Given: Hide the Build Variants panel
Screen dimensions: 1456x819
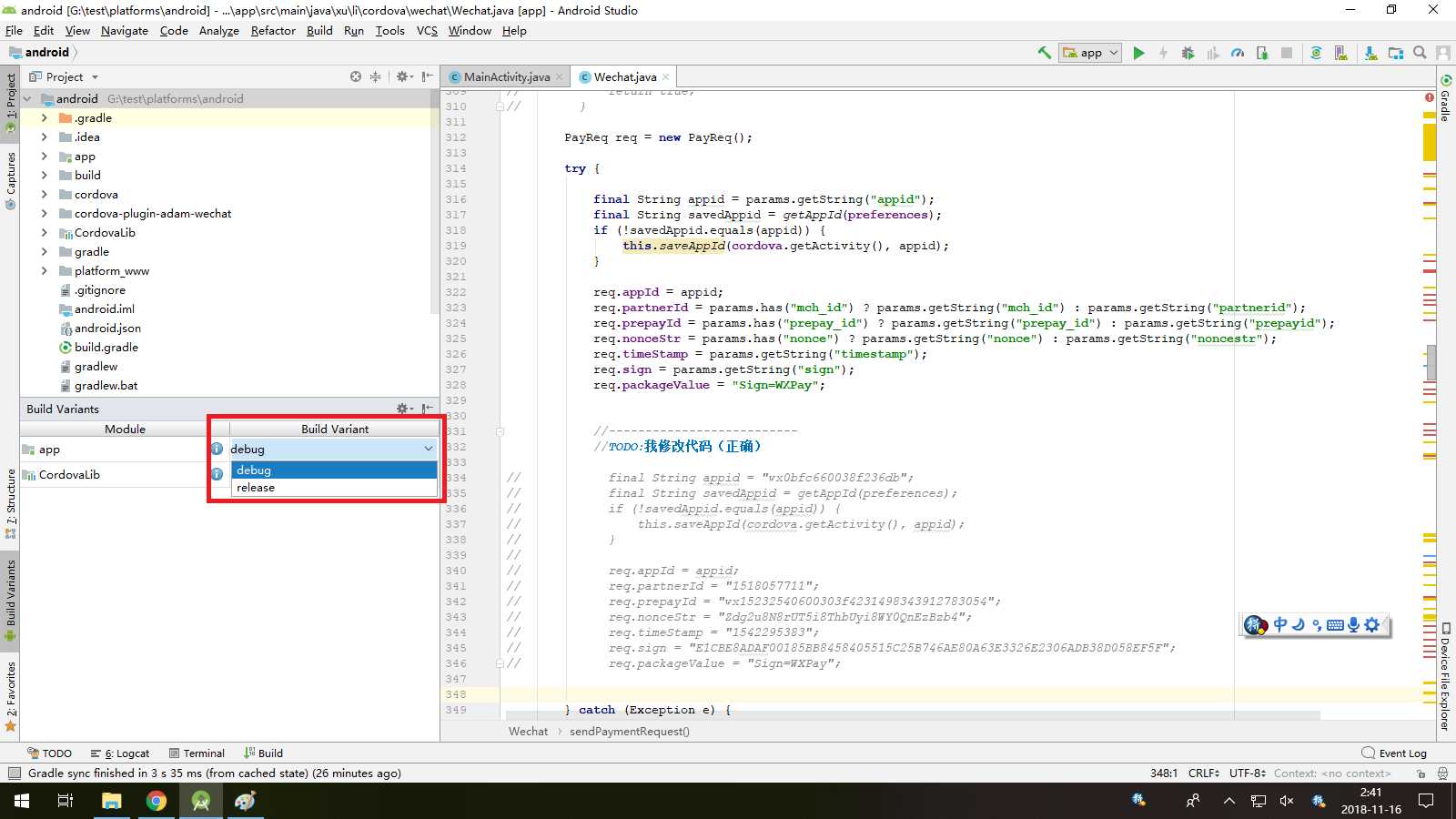Looking at the screenshot, I should [428, 409].
